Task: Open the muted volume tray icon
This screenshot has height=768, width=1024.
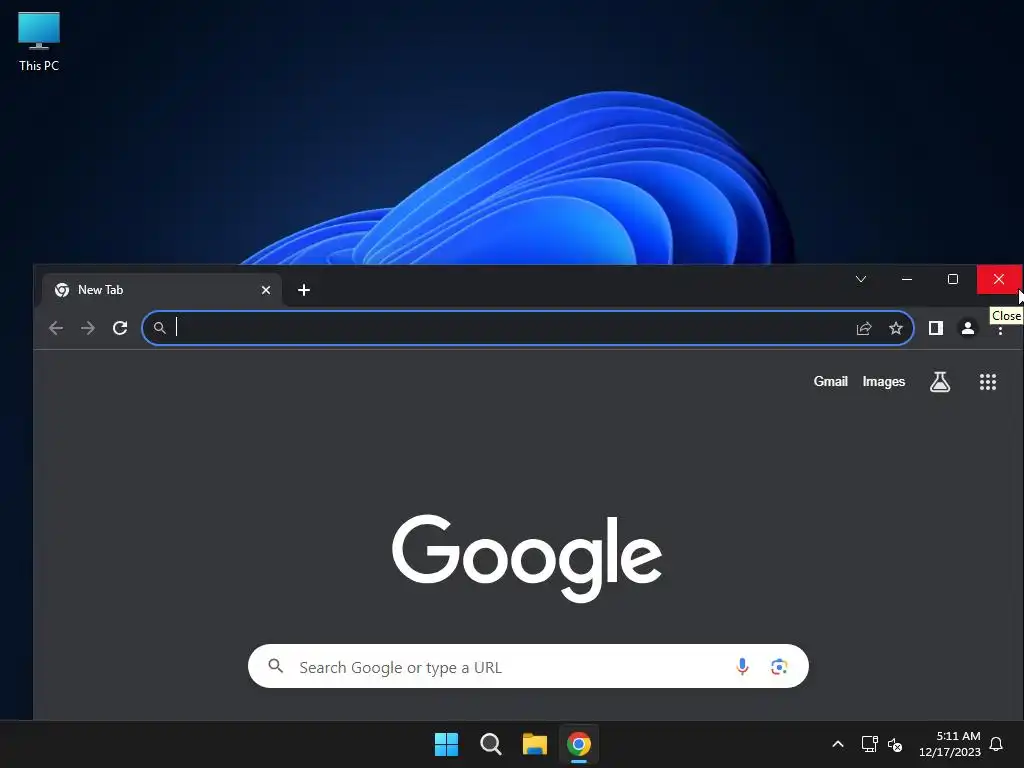Action: point(895,744)
